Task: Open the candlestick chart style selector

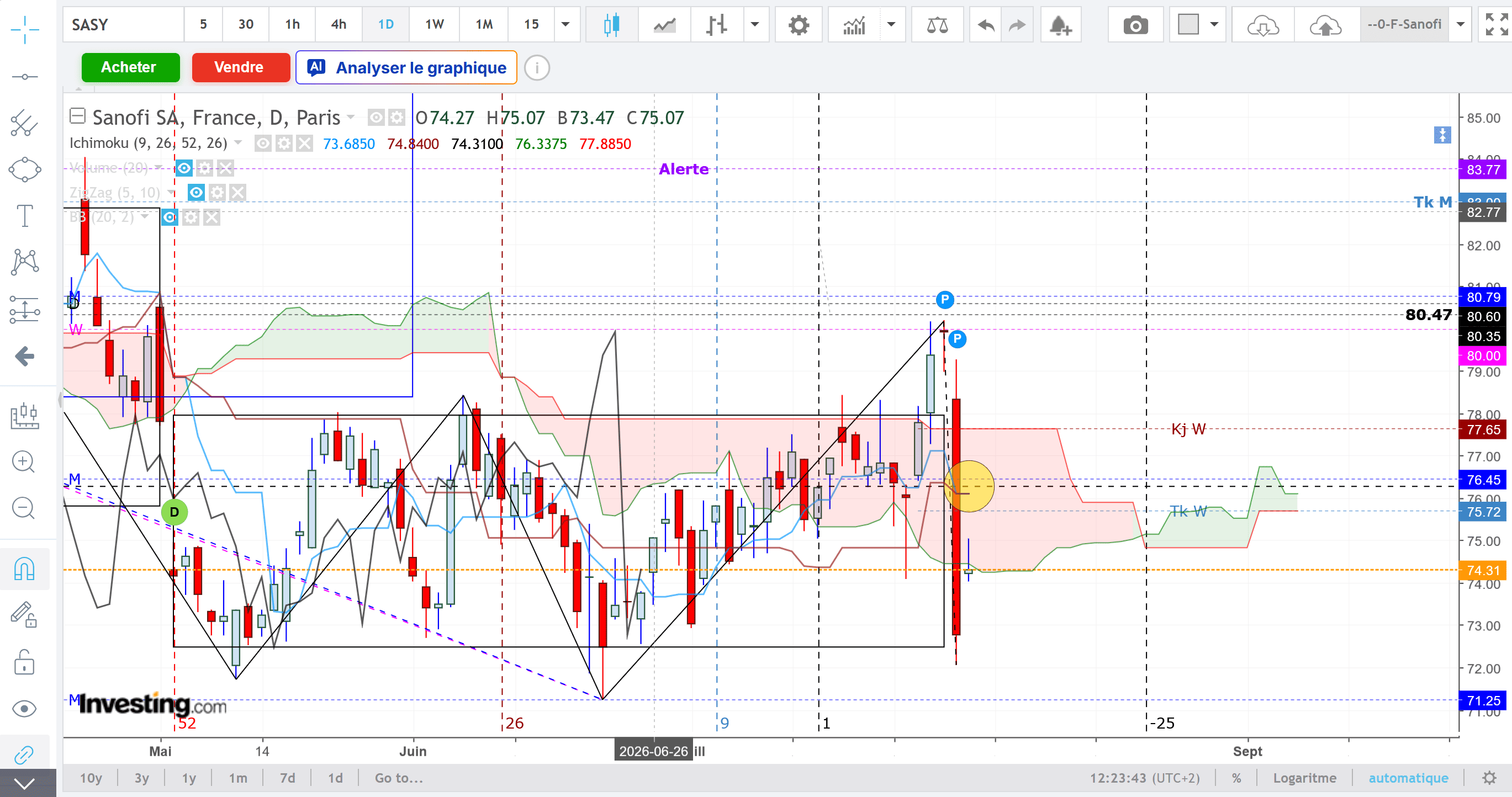Action: (612, 25)
